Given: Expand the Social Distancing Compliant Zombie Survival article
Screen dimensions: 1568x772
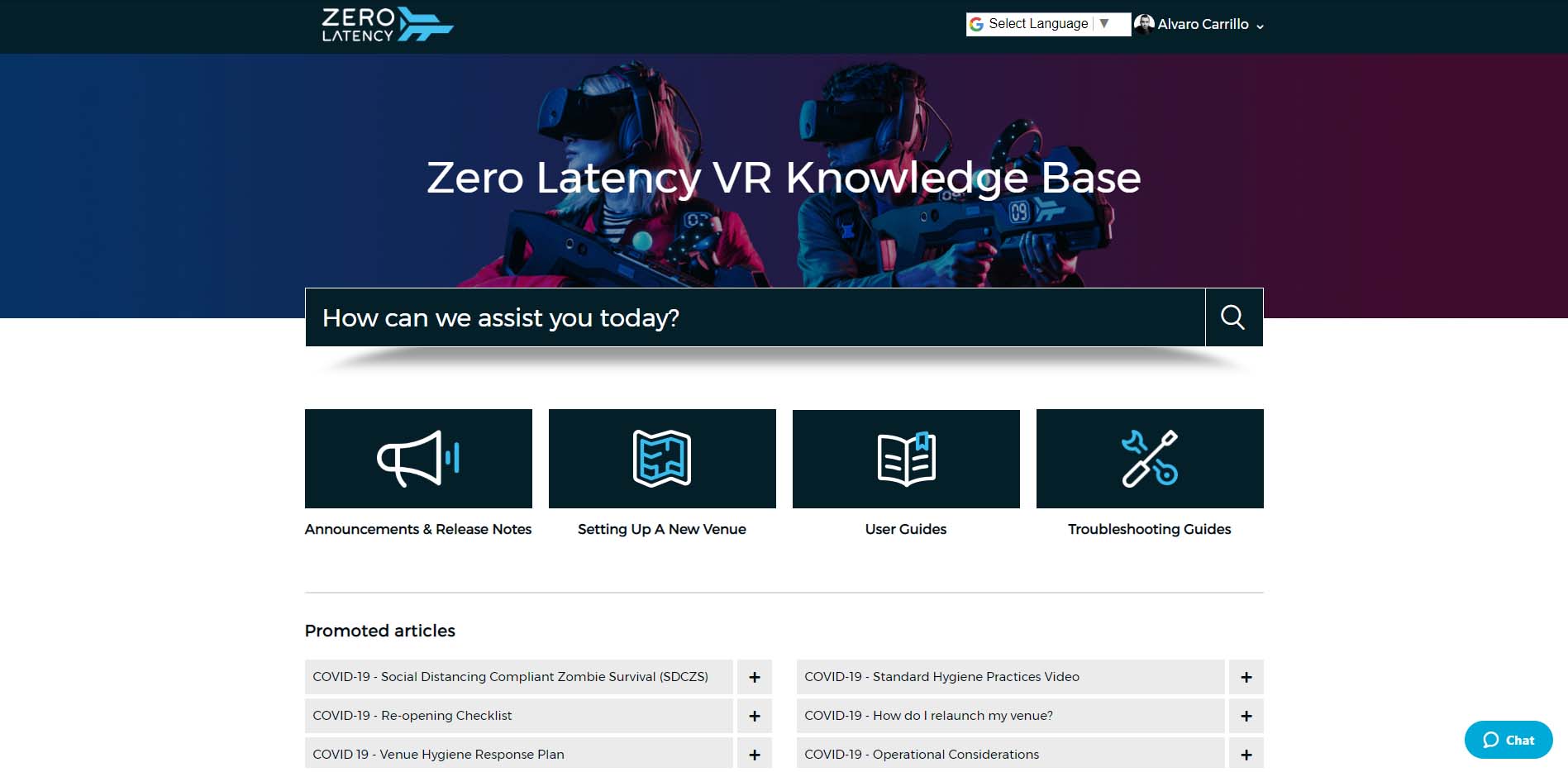Looking at the screenshot, I should (x=755, y=677).
